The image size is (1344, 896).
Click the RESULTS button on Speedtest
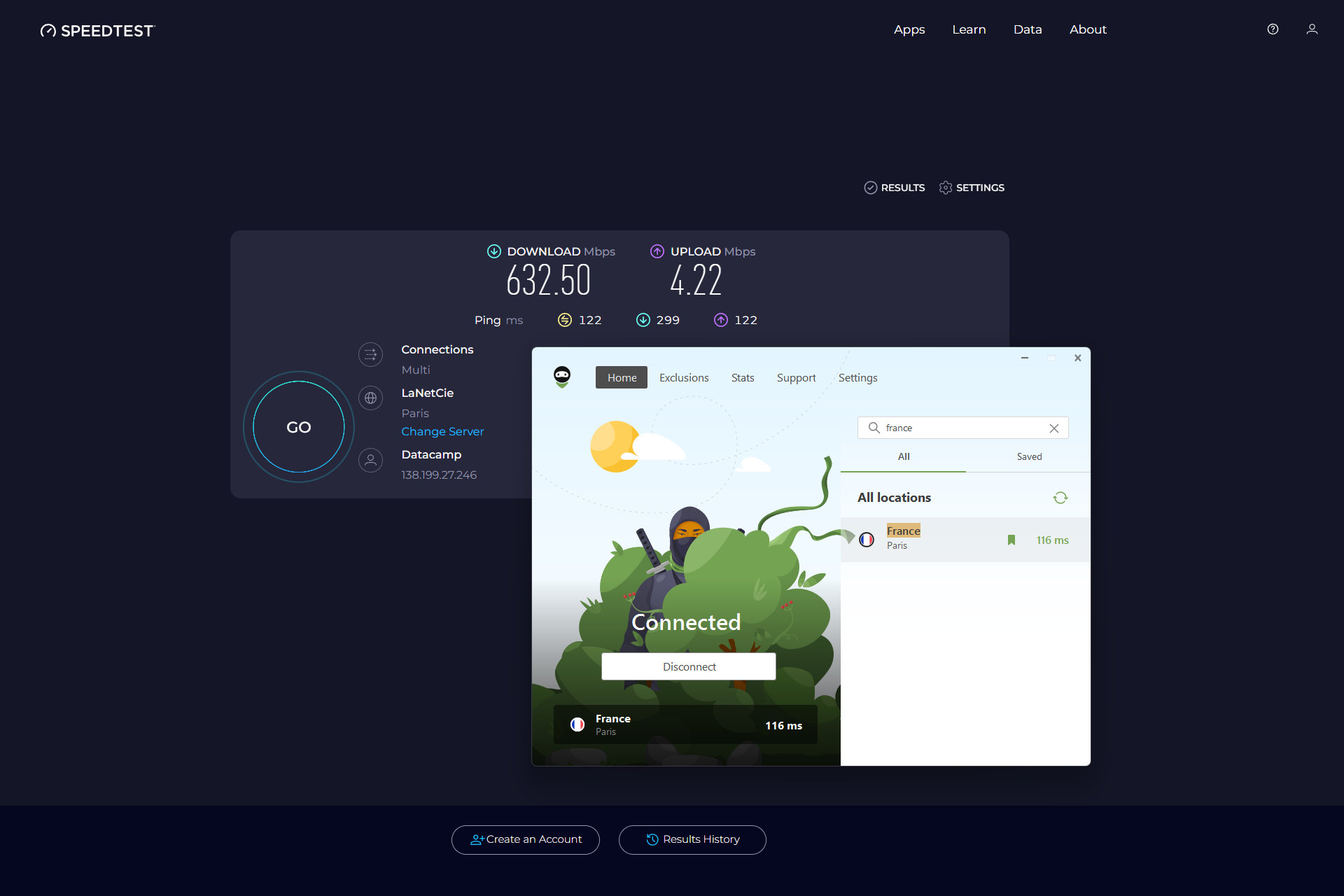(x=894, y=188)
